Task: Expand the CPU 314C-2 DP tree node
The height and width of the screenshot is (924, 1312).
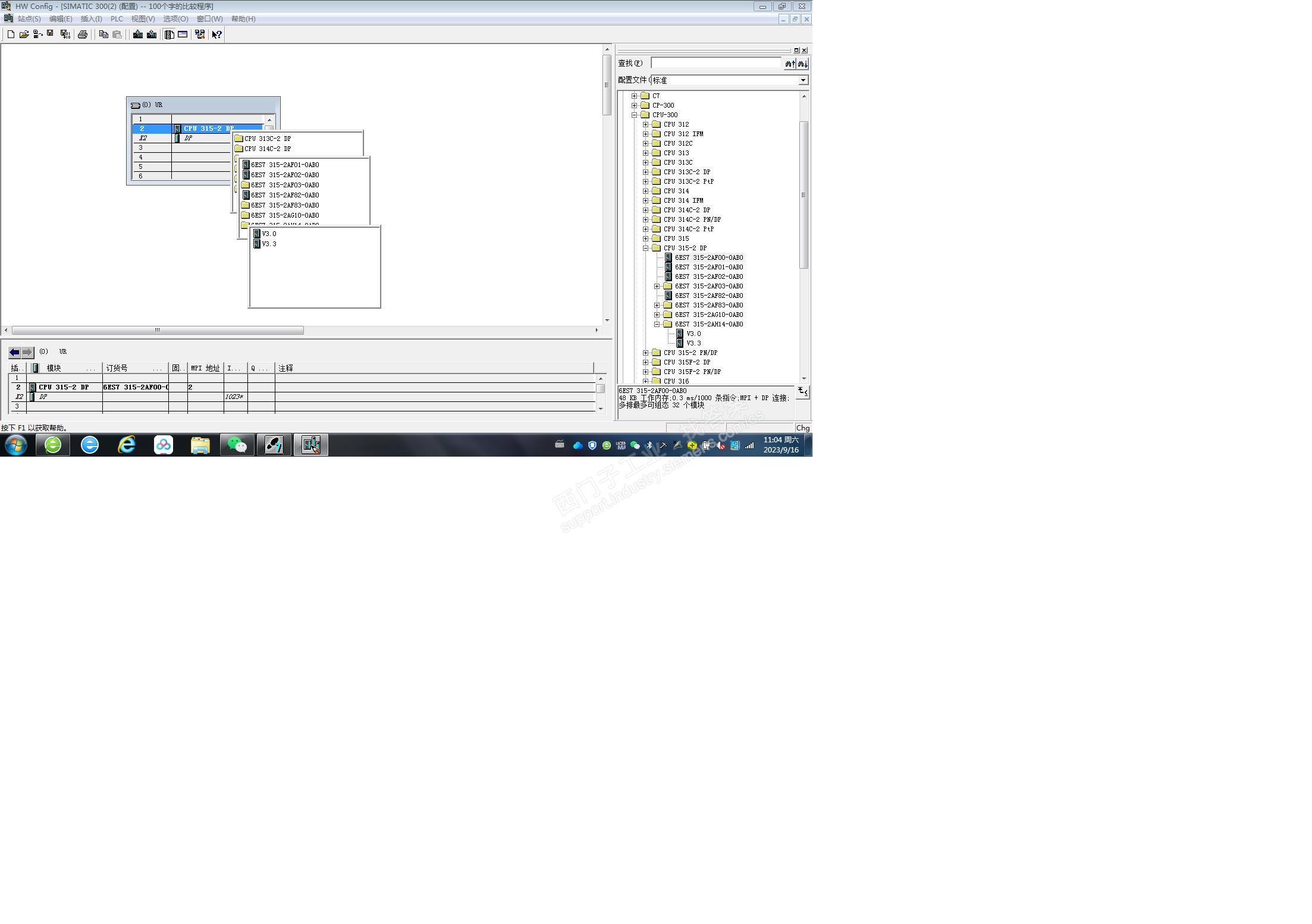Action: coord(646,210)
